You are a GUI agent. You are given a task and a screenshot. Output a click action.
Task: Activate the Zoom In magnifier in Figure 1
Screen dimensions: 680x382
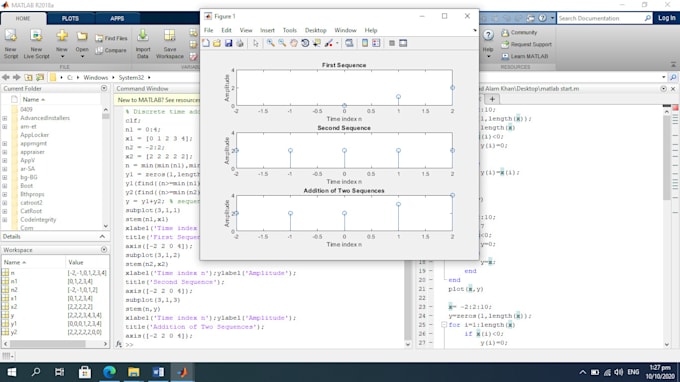(x=271, y=43)
